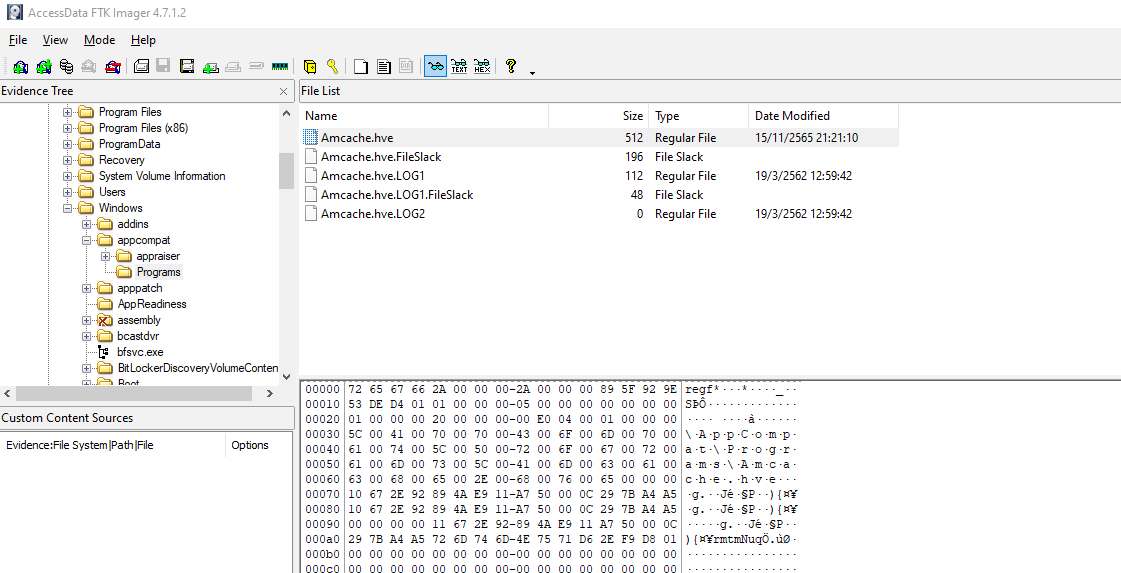Select System Volume Information folder

(x=162, y=176)
